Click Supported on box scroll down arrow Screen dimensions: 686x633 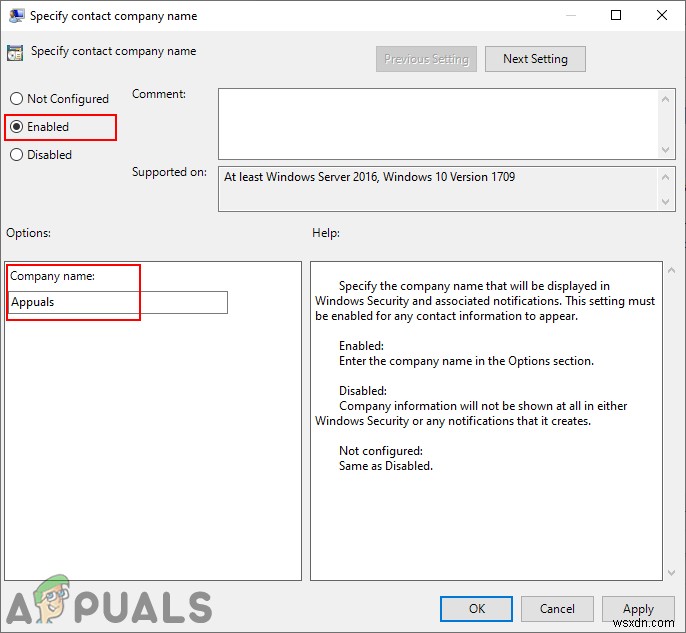click(x=665, y=202)
